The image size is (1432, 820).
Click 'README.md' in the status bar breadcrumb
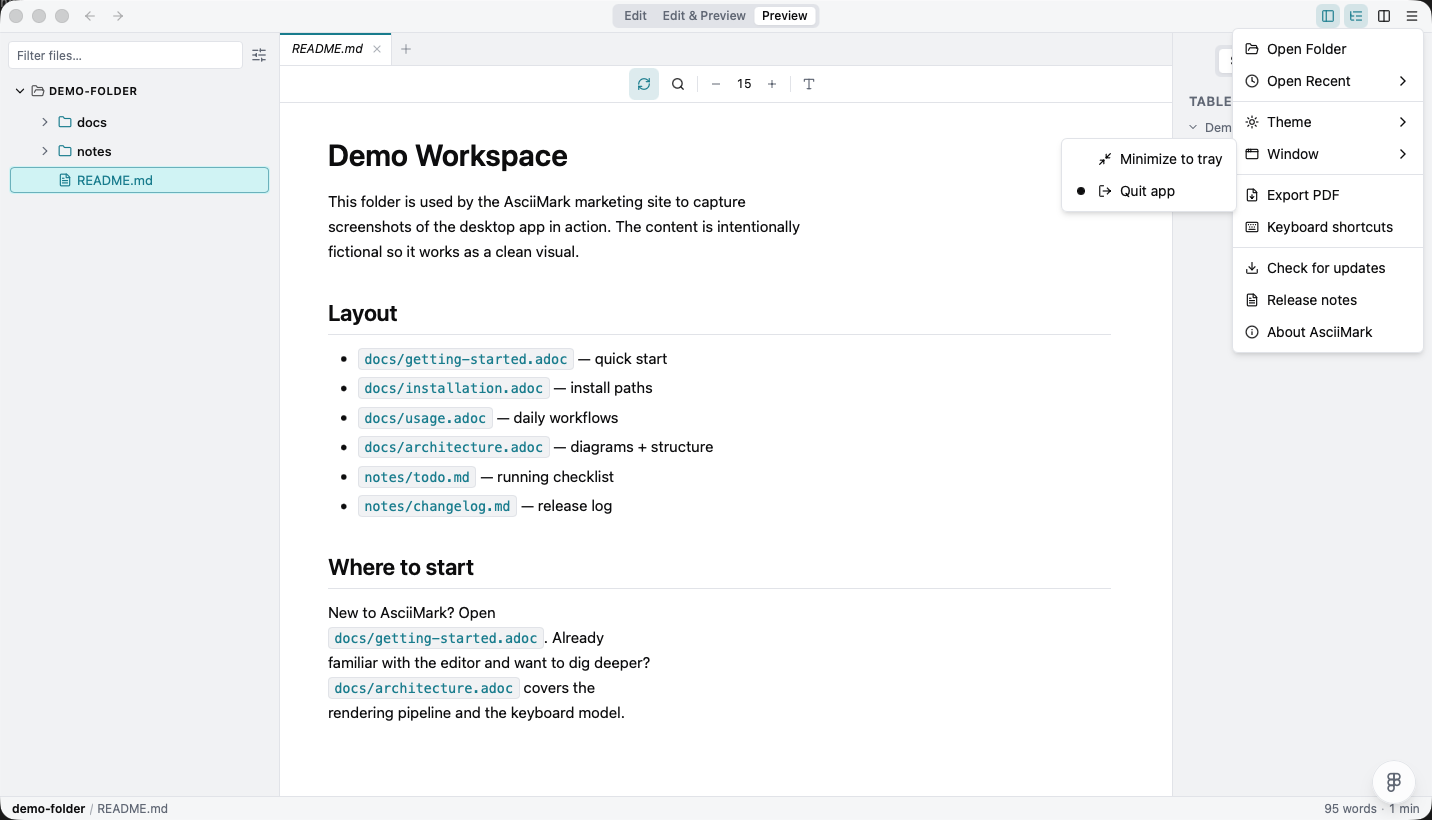tap(132, 809)
